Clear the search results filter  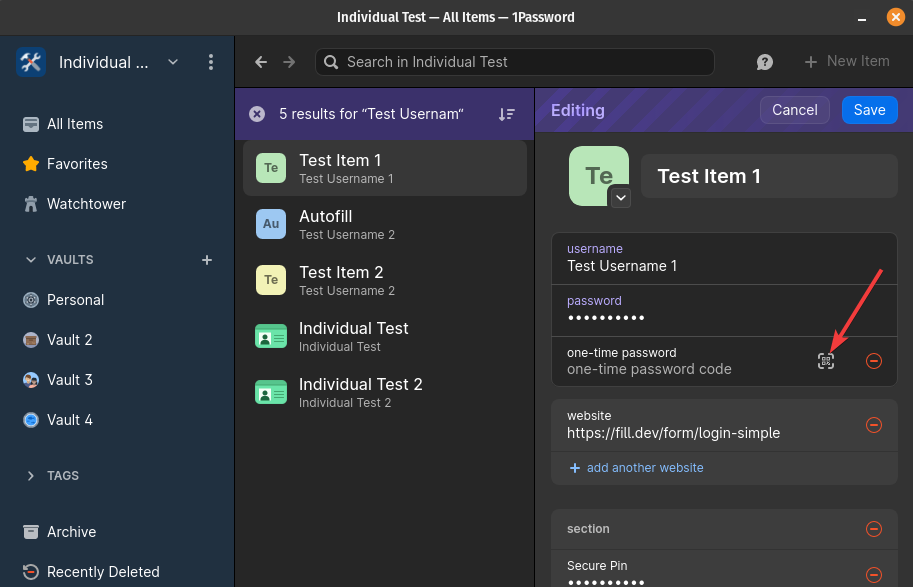pos(257,114)
